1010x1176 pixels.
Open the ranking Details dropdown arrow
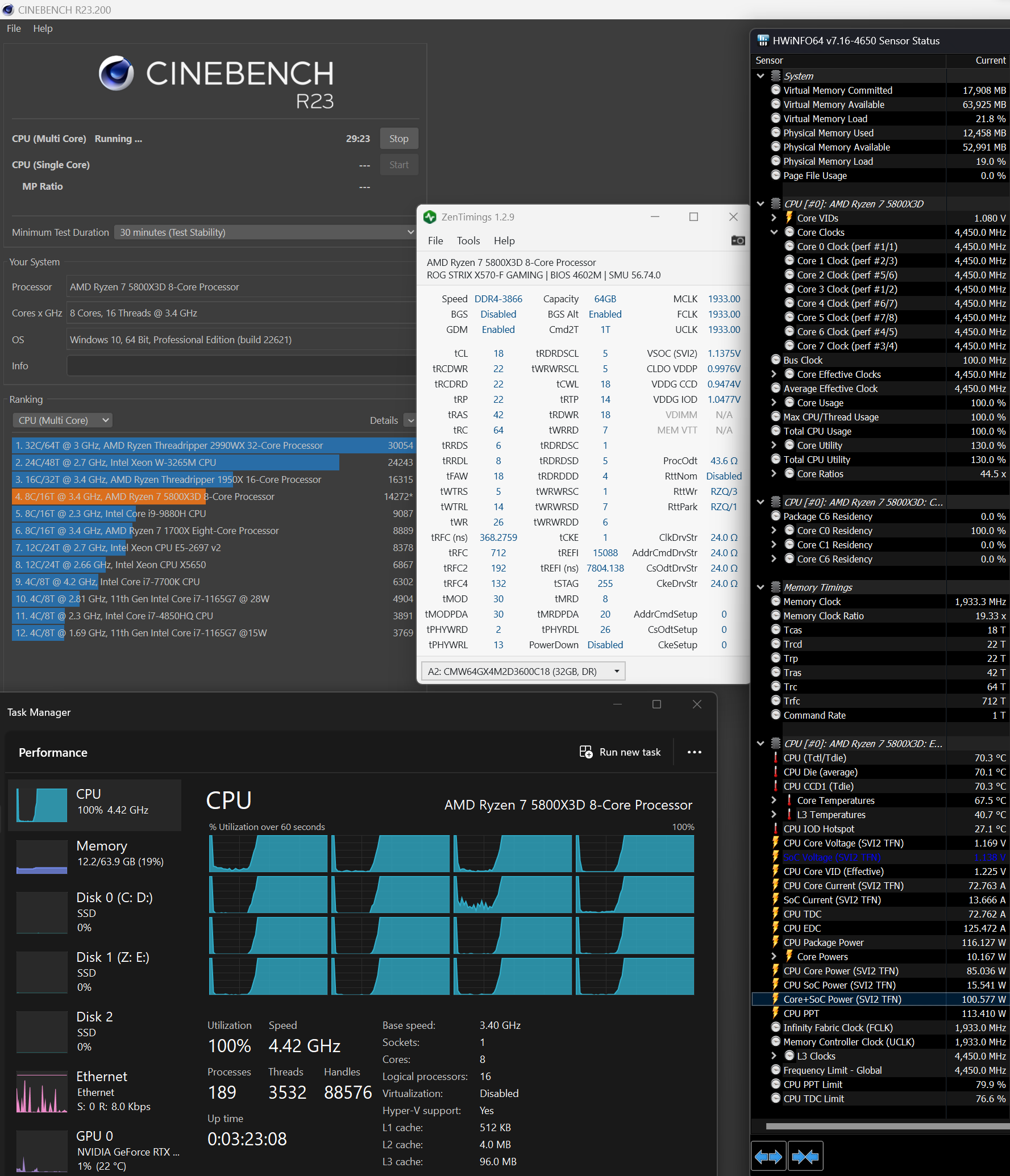tap(410, 420)
